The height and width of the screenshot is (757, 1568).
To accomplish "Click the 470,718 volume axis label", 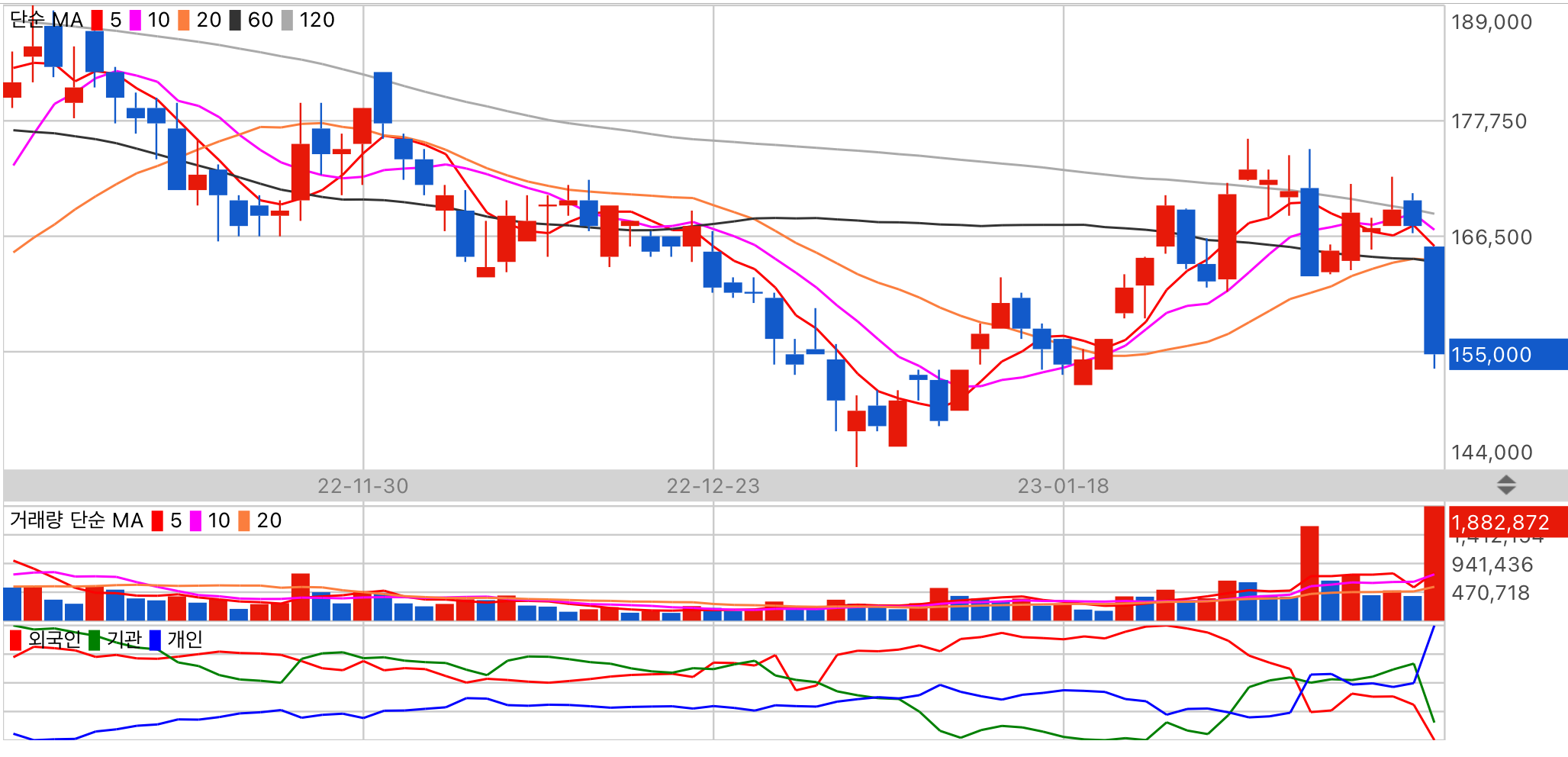I will tap(1491, 593).
